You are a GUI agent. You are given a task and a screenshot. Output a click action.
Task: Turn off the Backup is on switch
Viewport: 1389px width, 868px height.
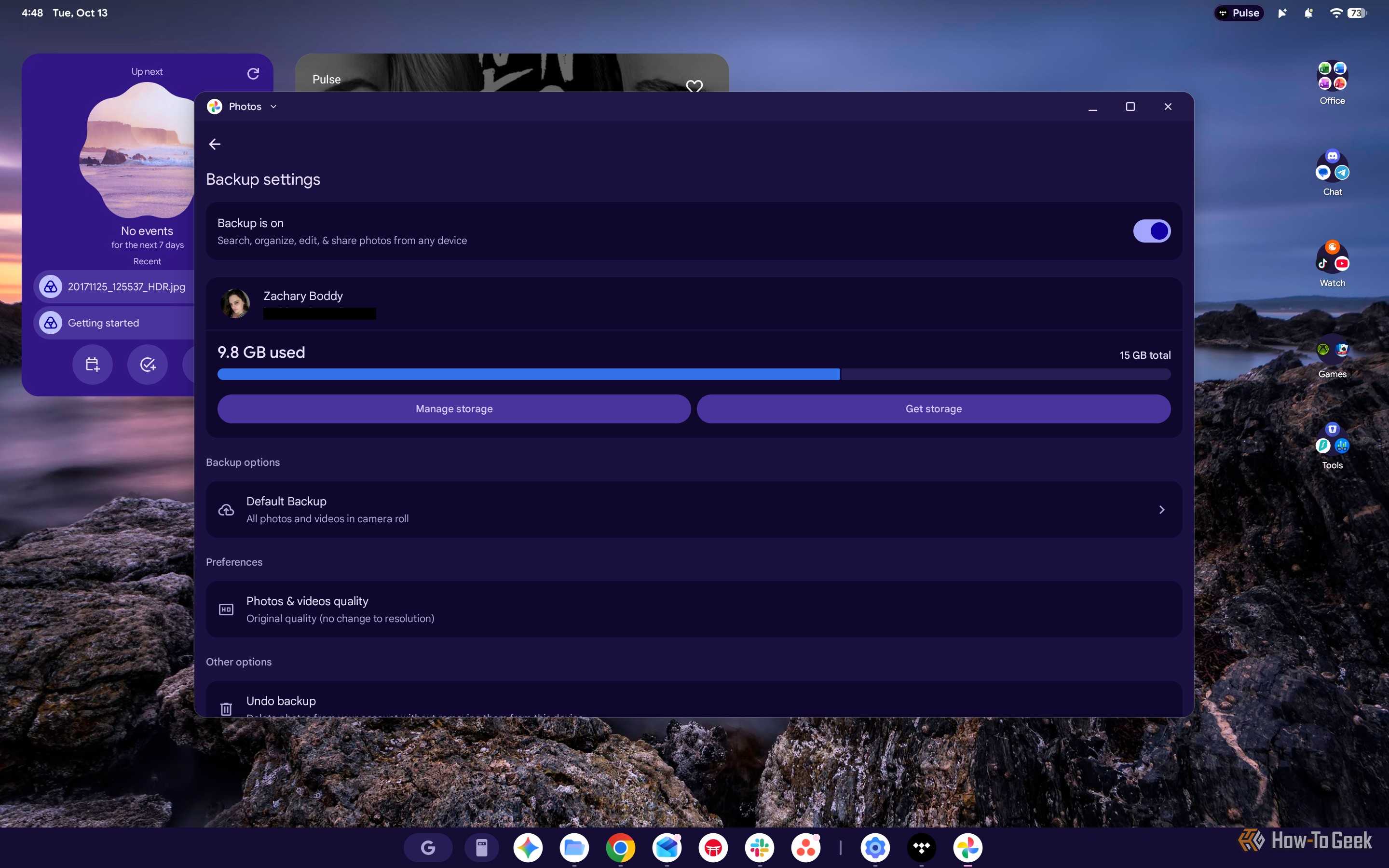click(1151, 231)
